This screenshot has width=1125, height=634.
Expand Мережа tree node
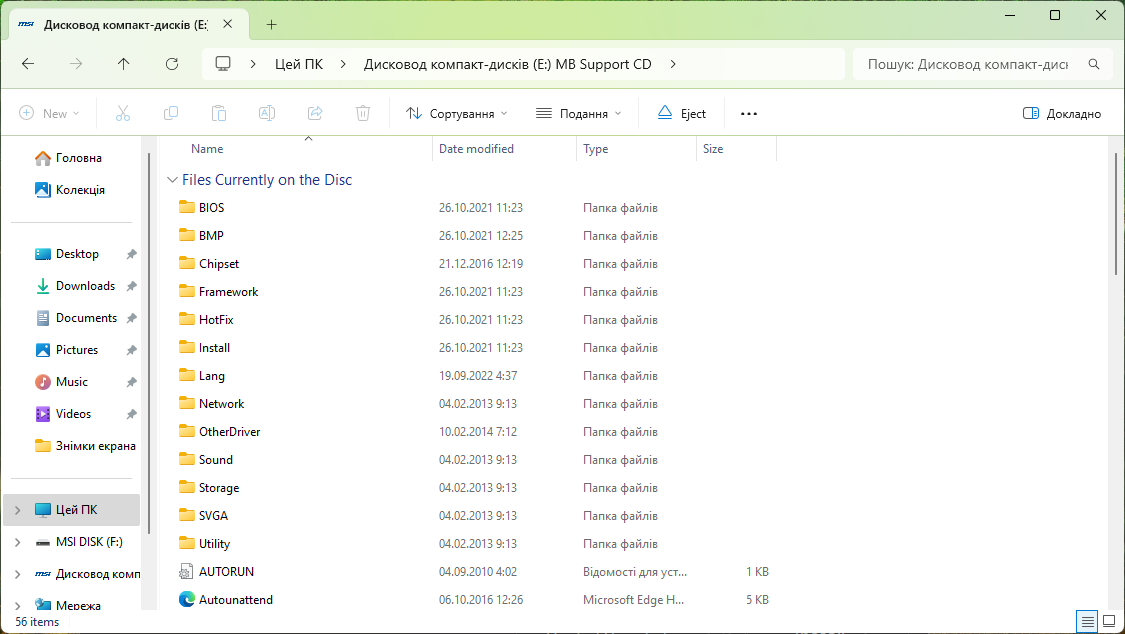pyautogui.click(x=18, y=605)
